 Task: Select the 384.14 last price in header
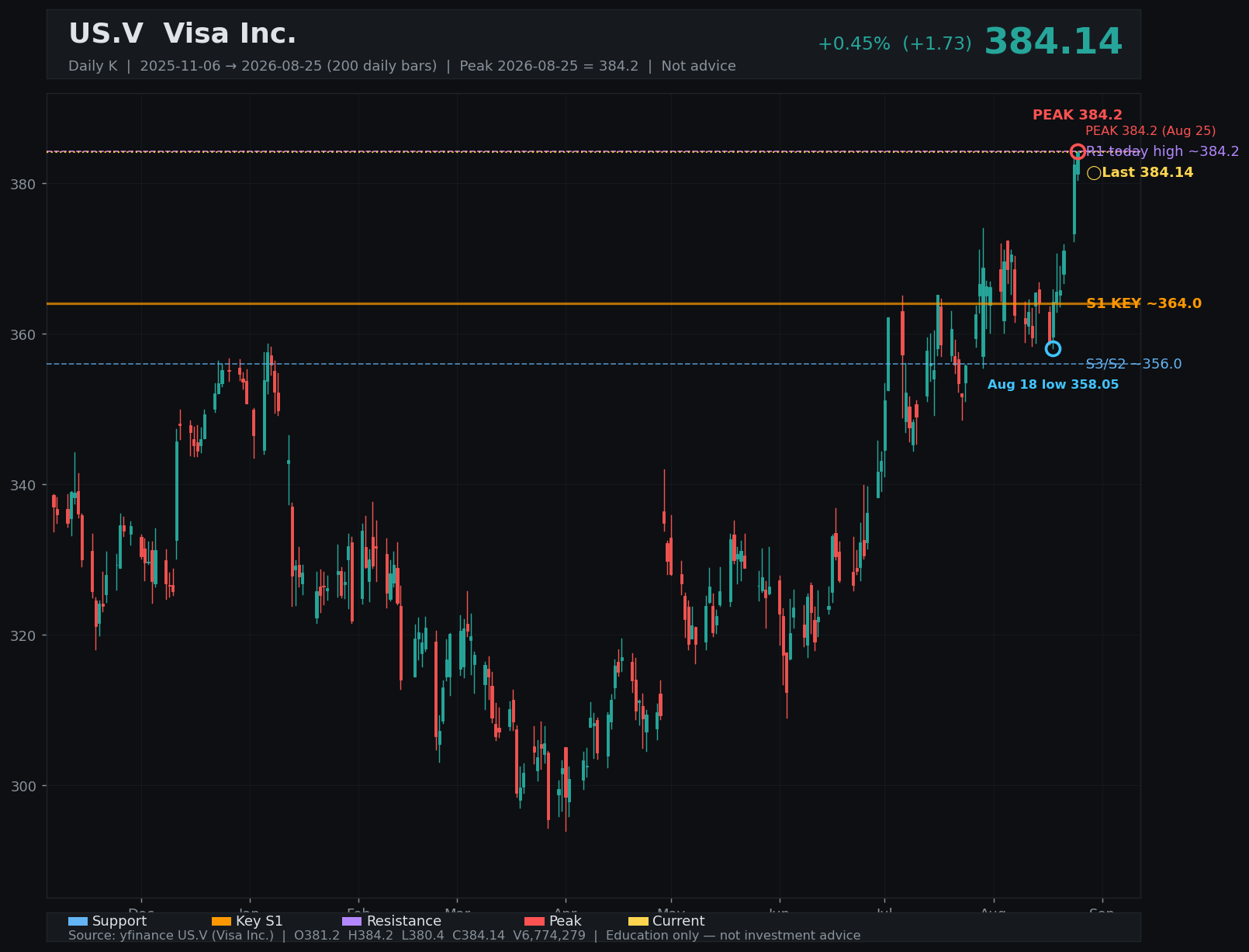(1053, 42)
